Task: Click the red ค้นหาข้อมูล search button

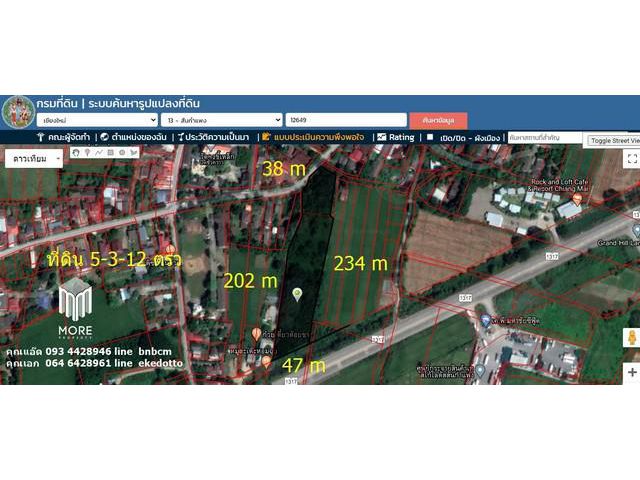Action: point(438,120)
